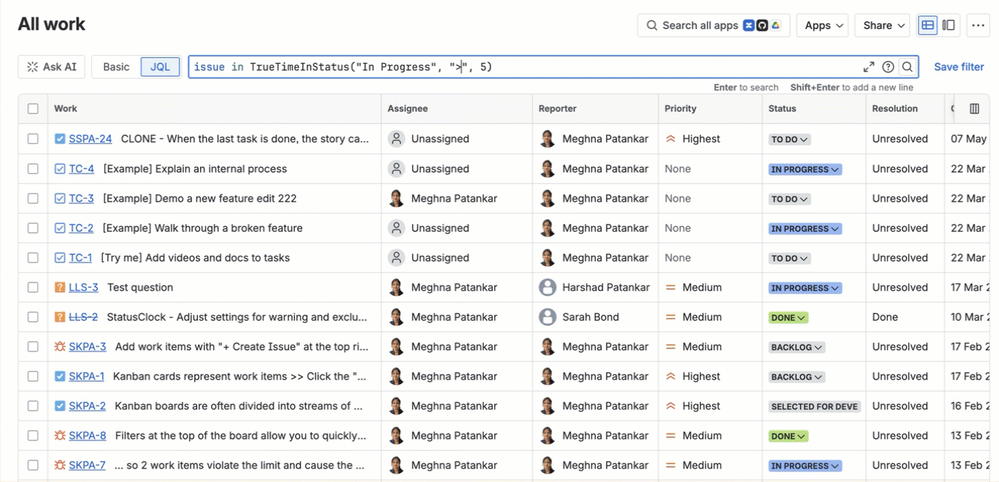Screen dimensions: 999x482
Task: Tick the select-all header checkbox
Action: 33,109
